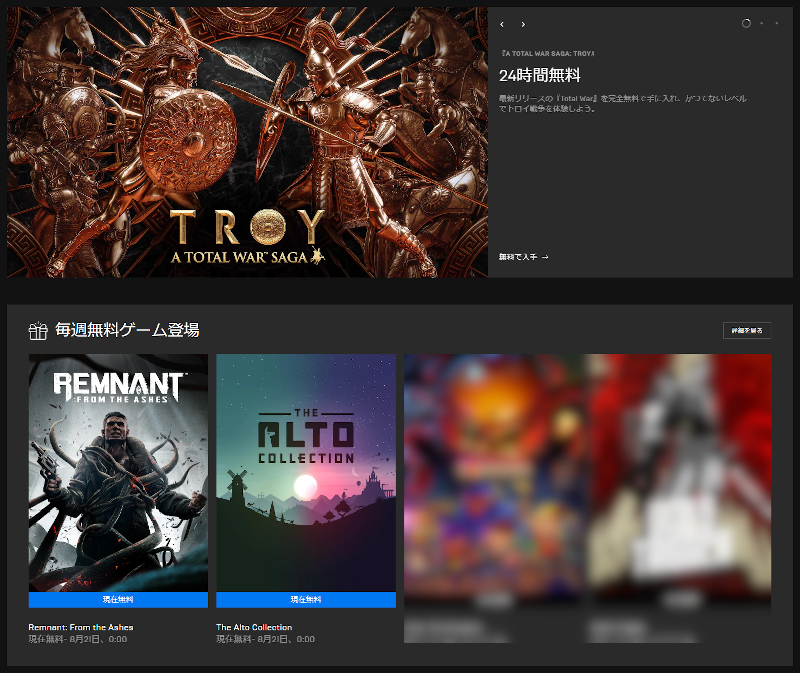Screen dimensions: 800x673
Task: Click the gift icon beside 毎週無料ゲーム登場
Action: coord(38,331)
